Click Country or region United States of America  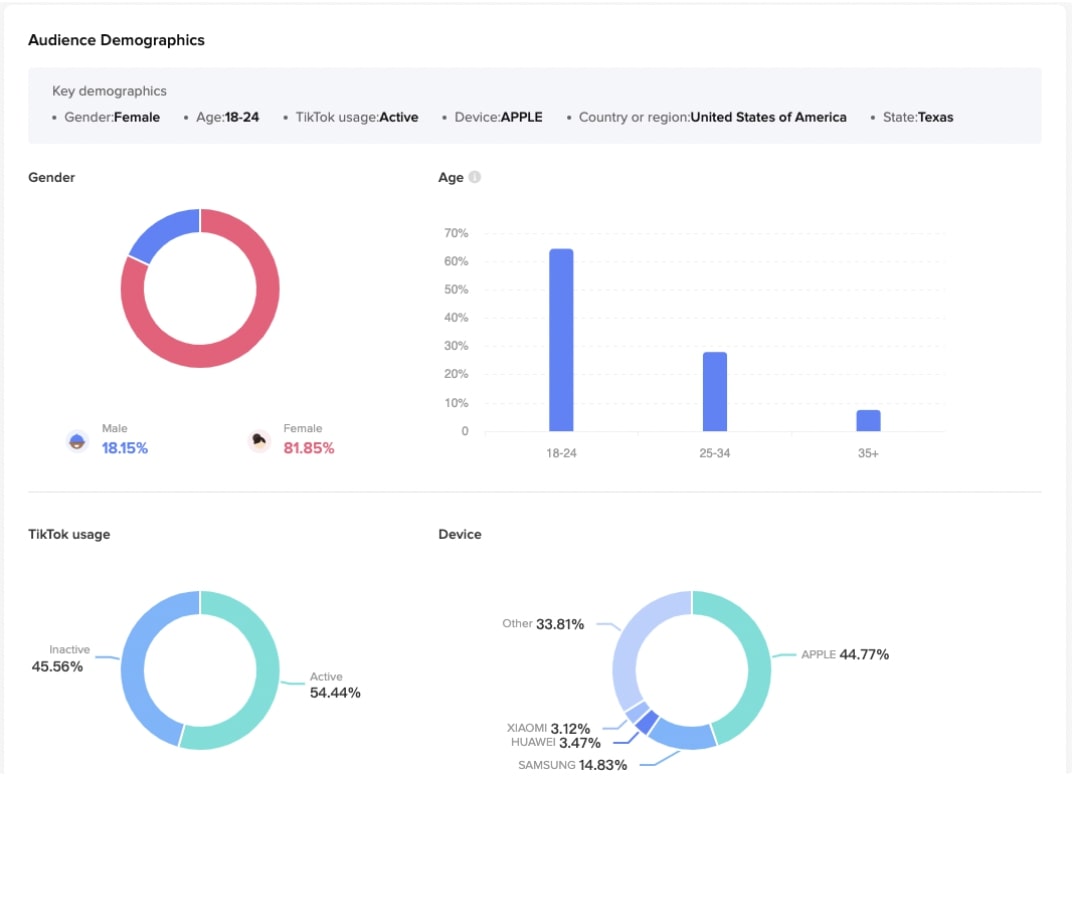pos(712,117)
